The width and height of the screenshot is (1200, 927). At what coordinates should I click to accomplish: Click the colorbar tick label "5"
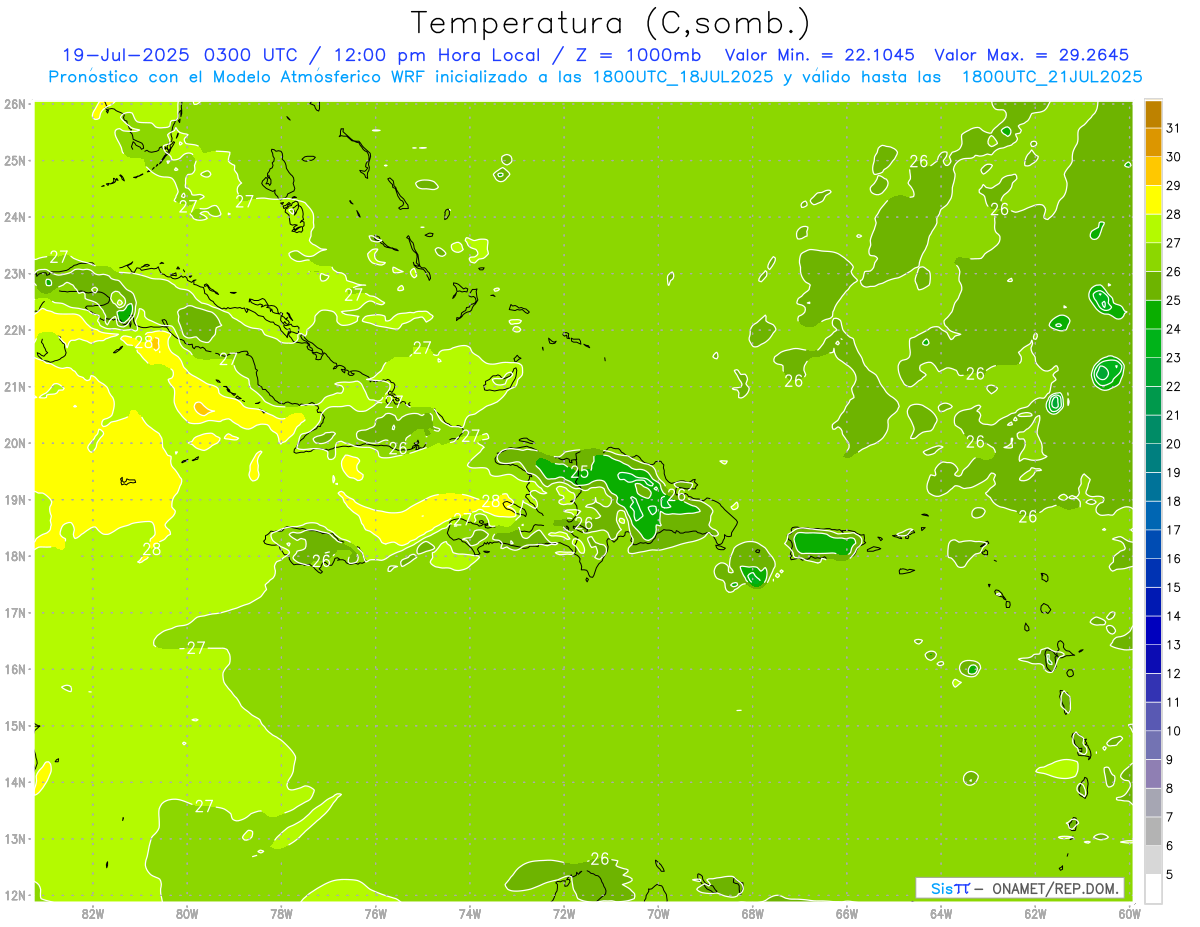[1171, 874]
